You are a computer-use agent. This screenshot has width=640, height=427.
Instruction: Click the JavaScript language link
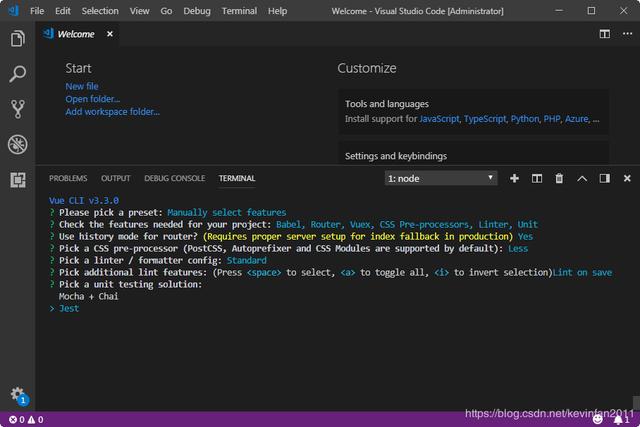439,119
